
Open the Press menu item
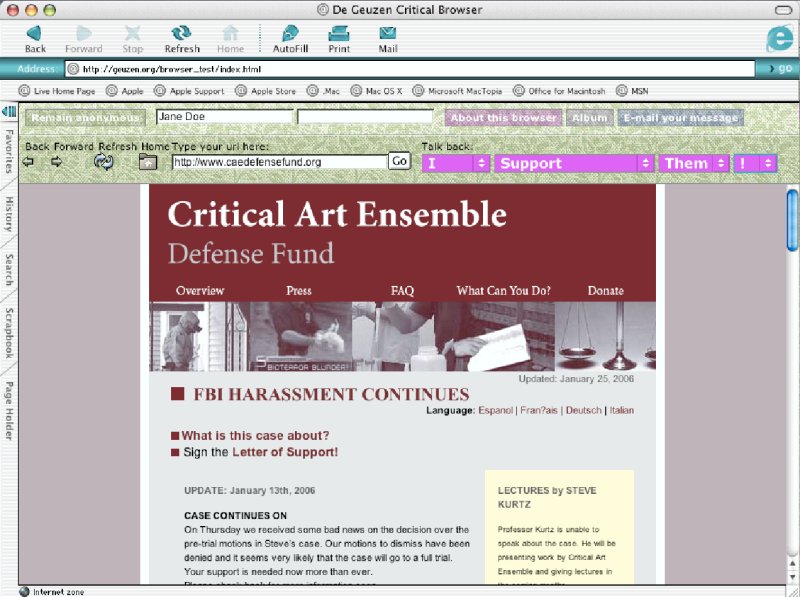tap(299, 291)
